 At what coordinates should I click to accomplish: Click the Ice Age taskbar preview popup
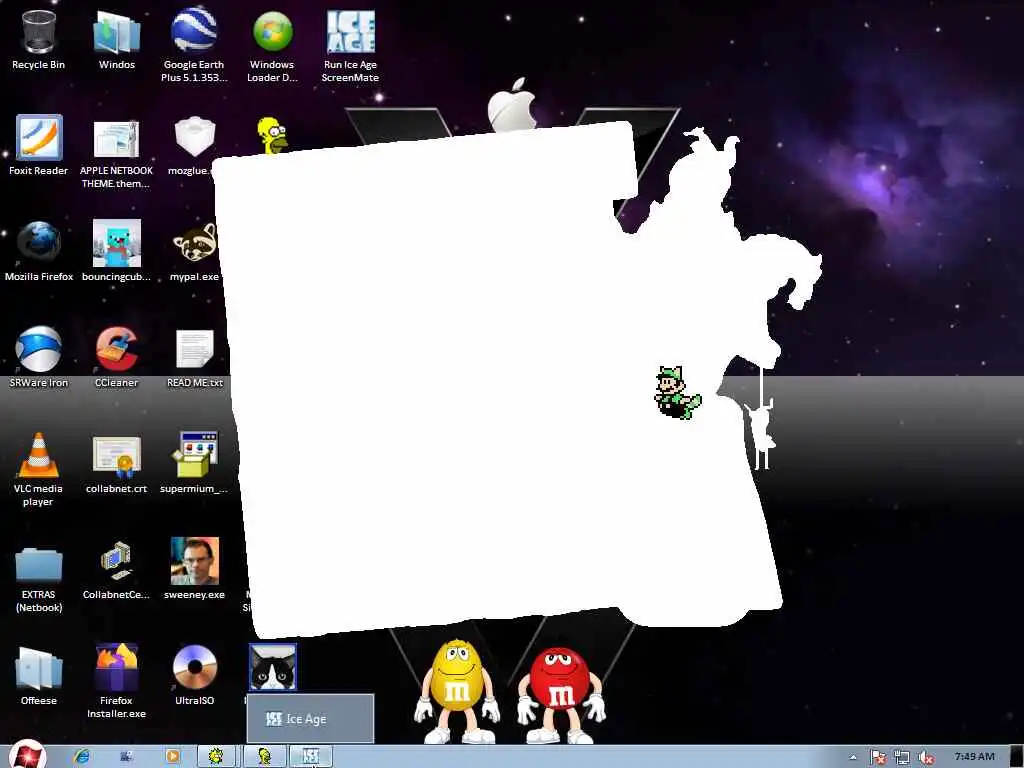[310, 718]
